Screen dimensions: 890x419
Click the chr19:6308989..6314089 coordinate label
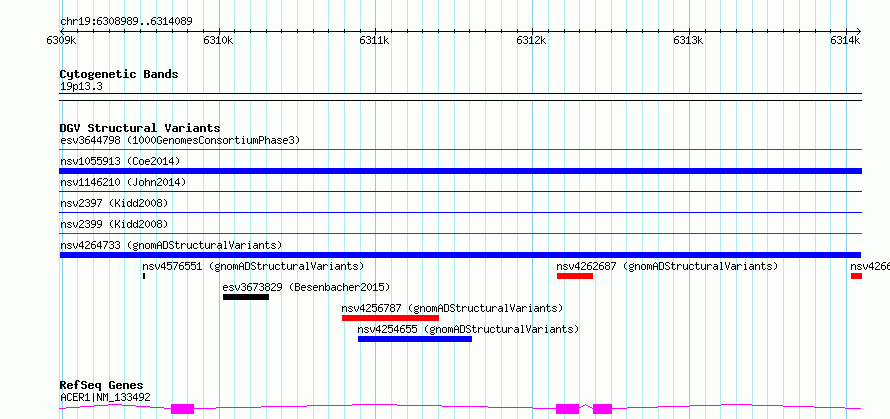click(127, 21)
